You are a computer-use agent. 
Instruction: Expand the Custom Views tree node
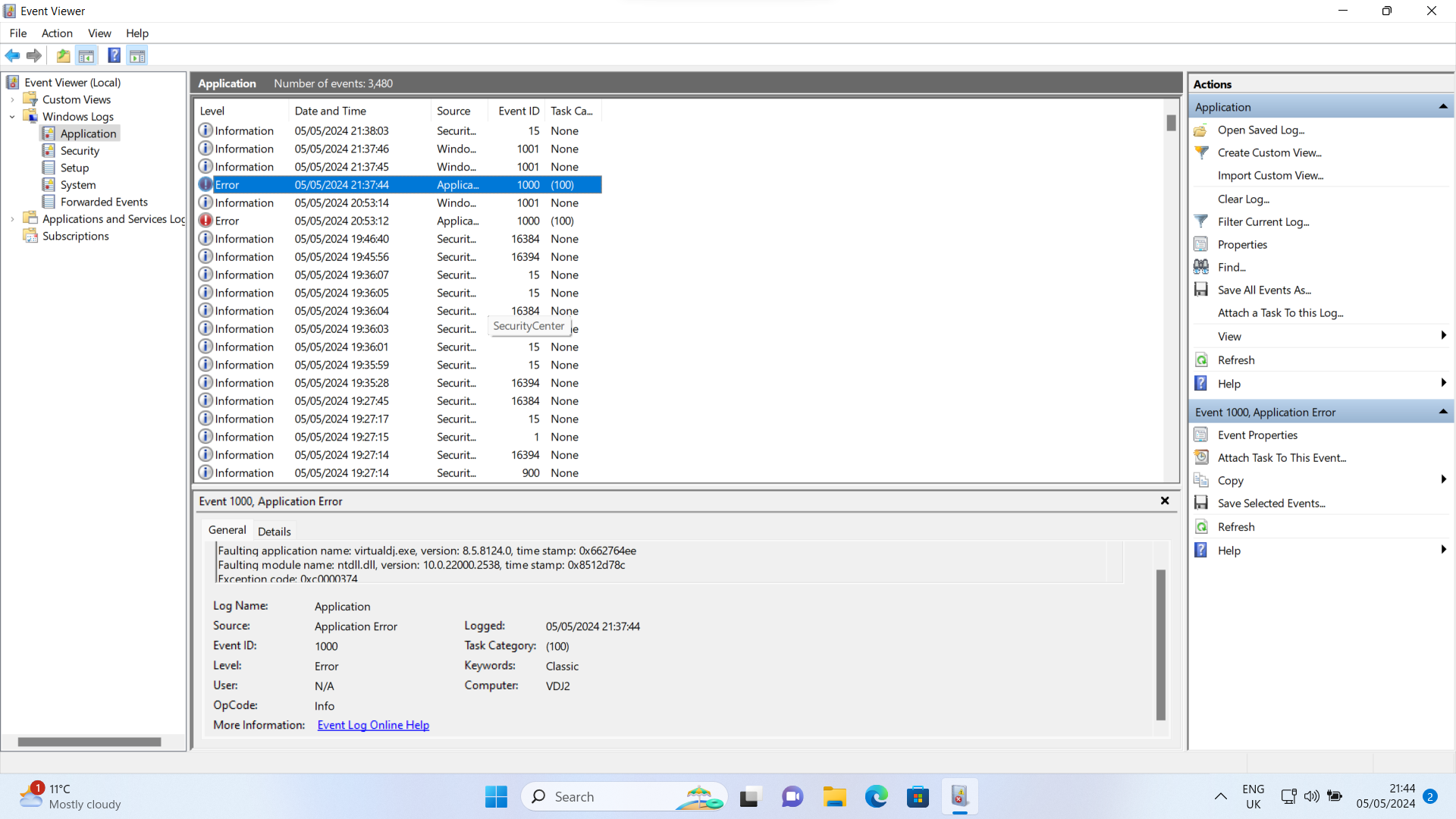click(12, 99)
